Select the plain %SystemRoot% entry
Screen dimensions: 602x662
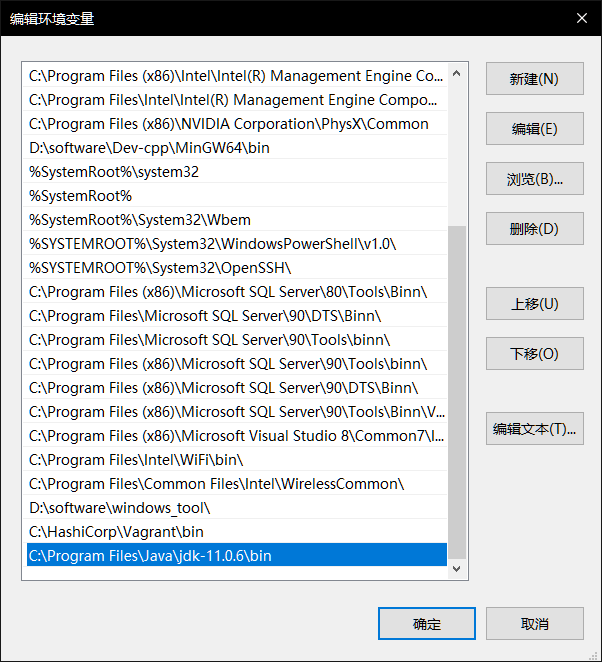coord(237,196)
